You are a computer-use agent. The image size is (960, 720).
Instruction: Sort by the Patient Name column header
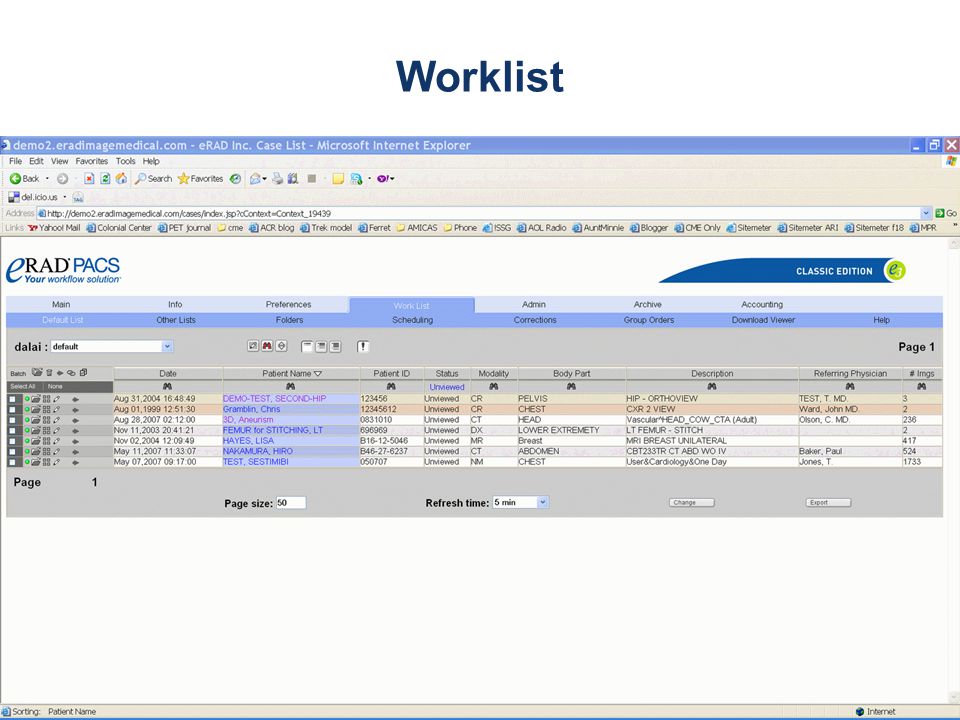291,373
